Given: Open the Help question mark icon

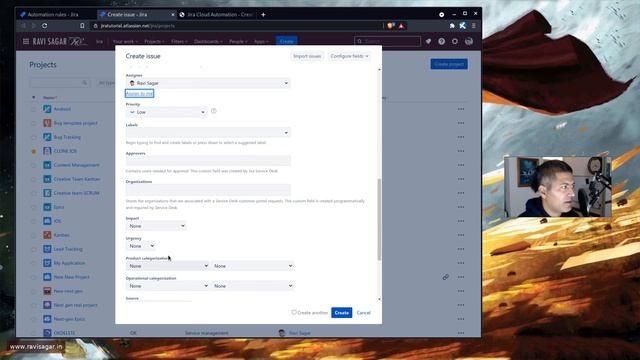Looking at the screenshot, I should [x=442, y=41].
